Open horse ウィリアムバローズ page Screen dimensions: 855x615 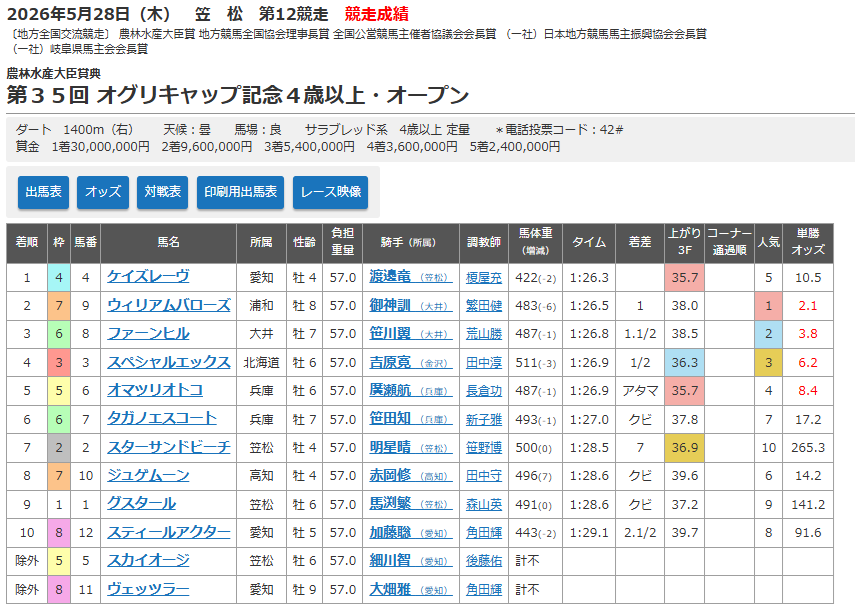[168, 305]
